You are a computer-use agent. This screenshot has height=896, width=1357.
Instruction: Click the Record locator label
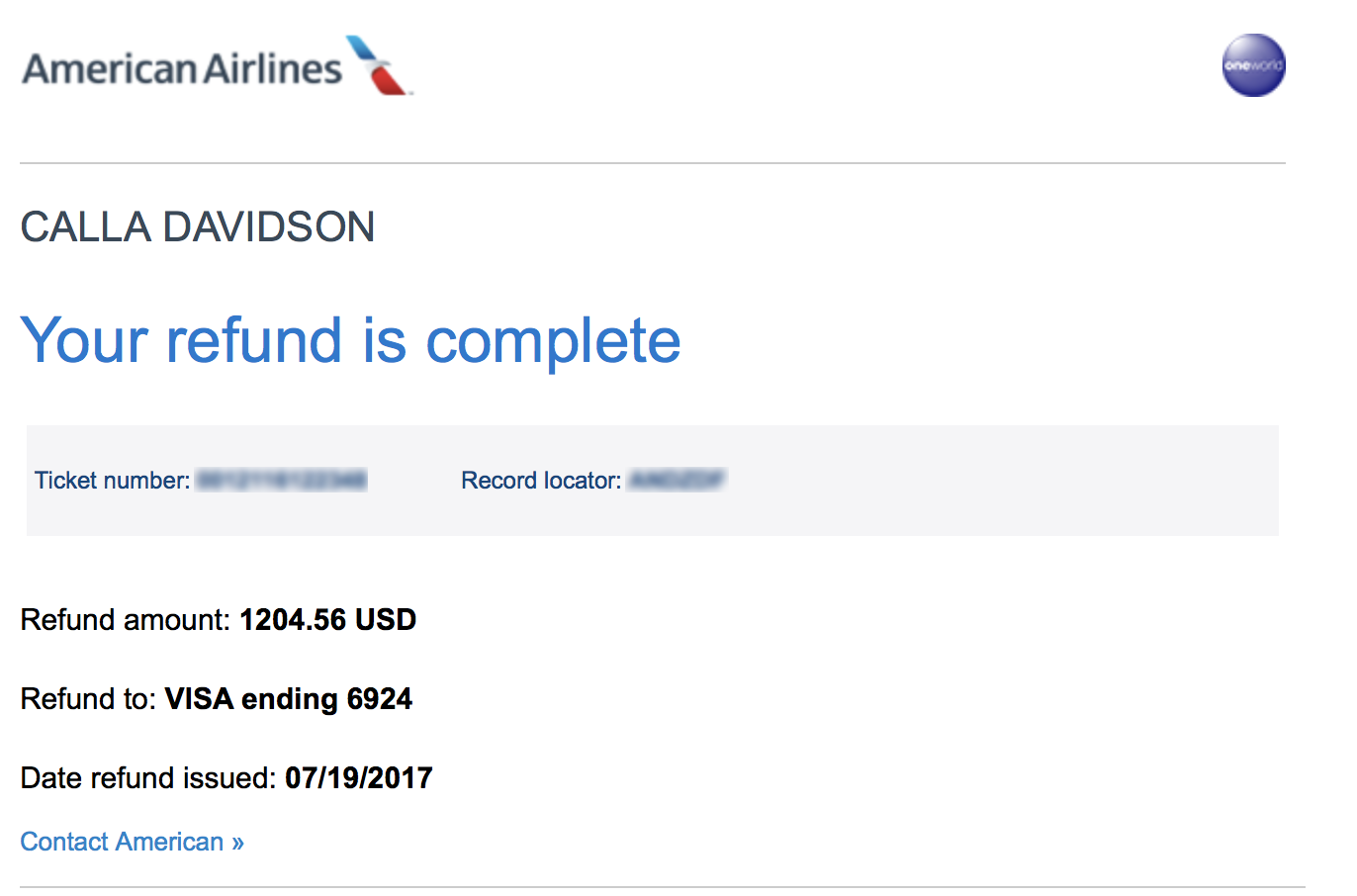click(x=540, y=481)
